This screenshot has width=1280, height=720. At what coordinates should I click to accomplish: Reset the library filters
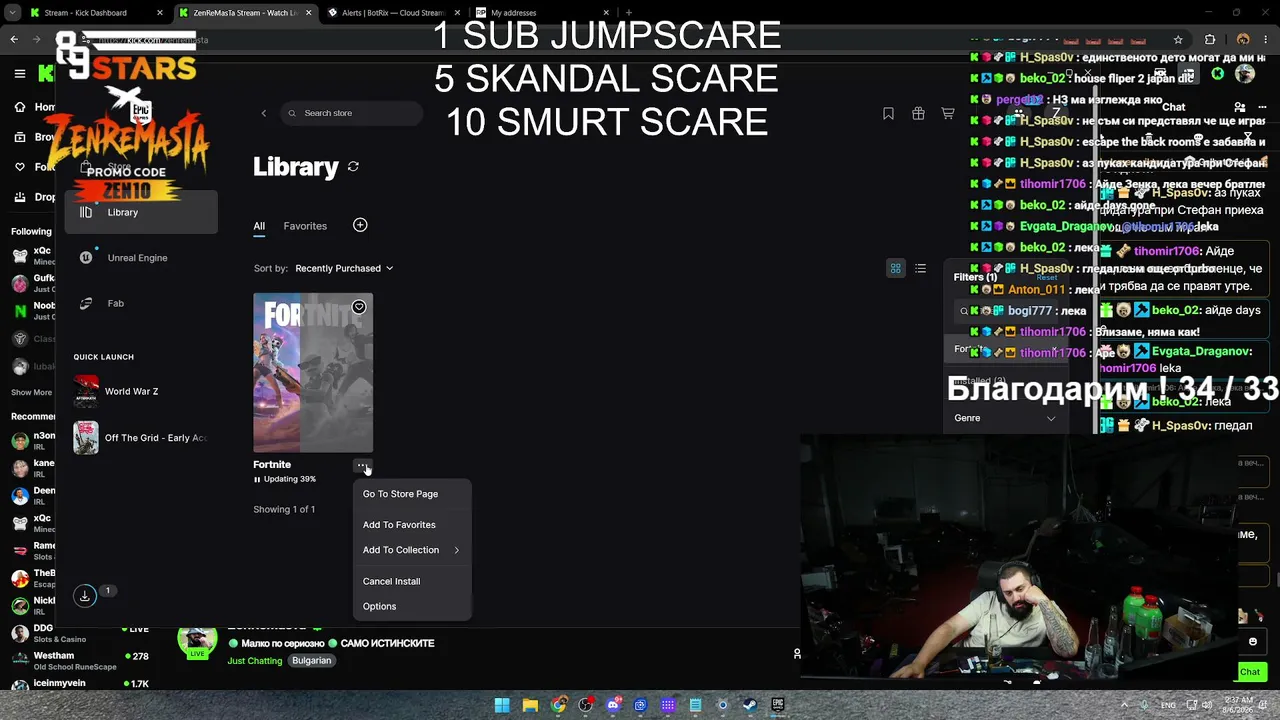click(x=1047, y=277)
